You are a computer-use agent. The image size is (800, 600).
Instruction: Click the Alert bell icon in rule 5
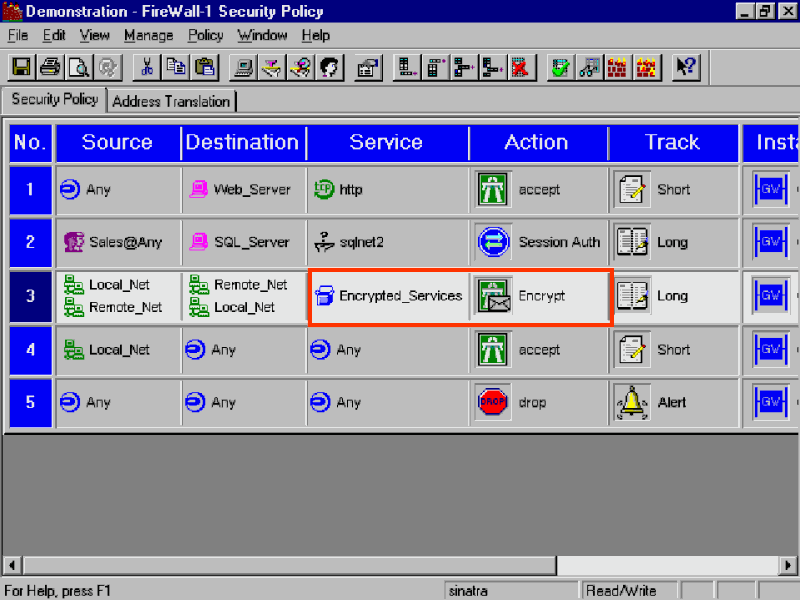pos(631,402)
